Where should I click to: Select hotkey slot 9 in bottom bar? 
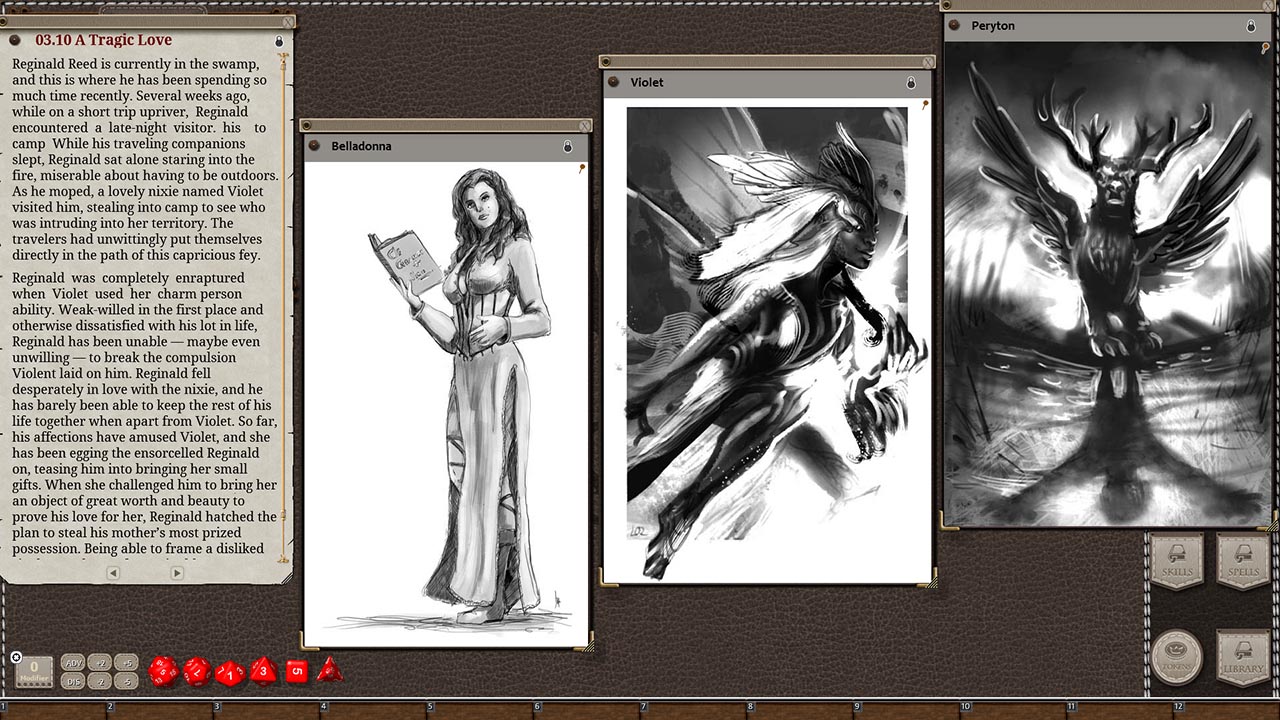[x=906, y=710]
